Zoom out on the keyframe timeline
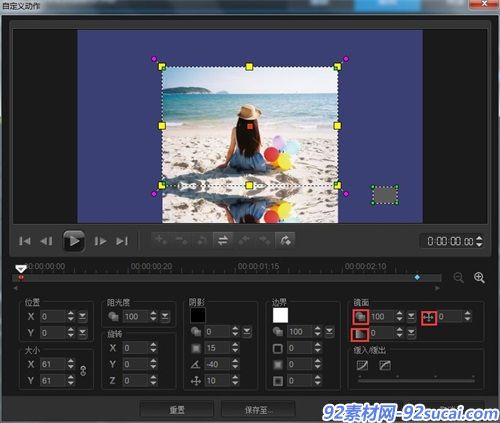 pos(459,277)
